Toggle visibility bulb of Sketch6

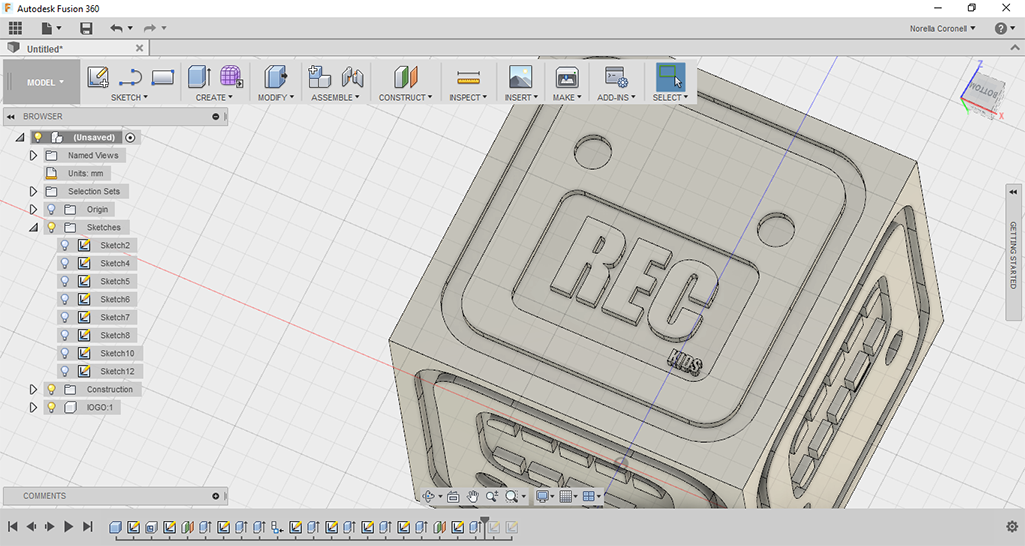point(65,299)
